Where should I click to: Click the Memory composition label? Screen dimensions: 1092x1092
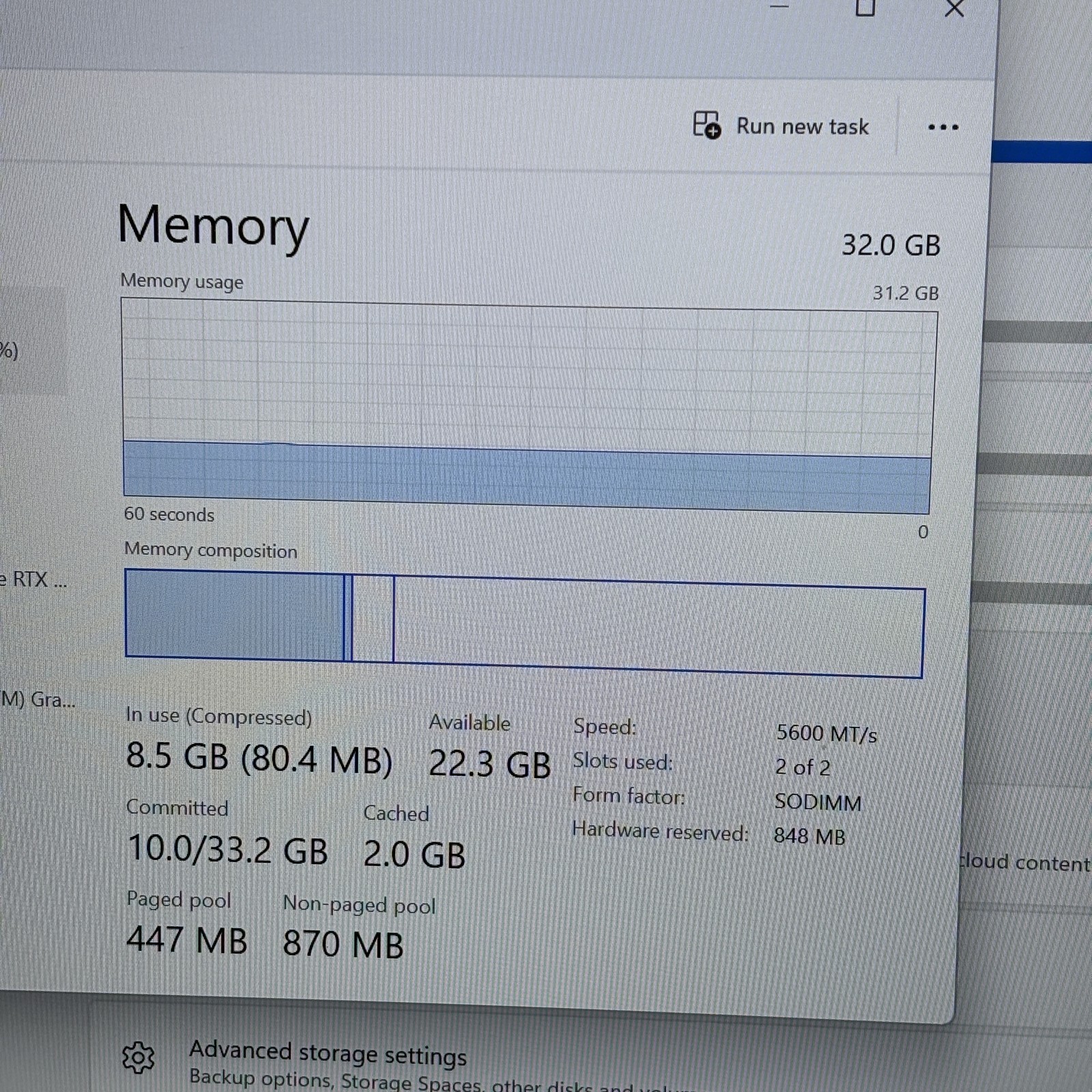coord(211,550)
